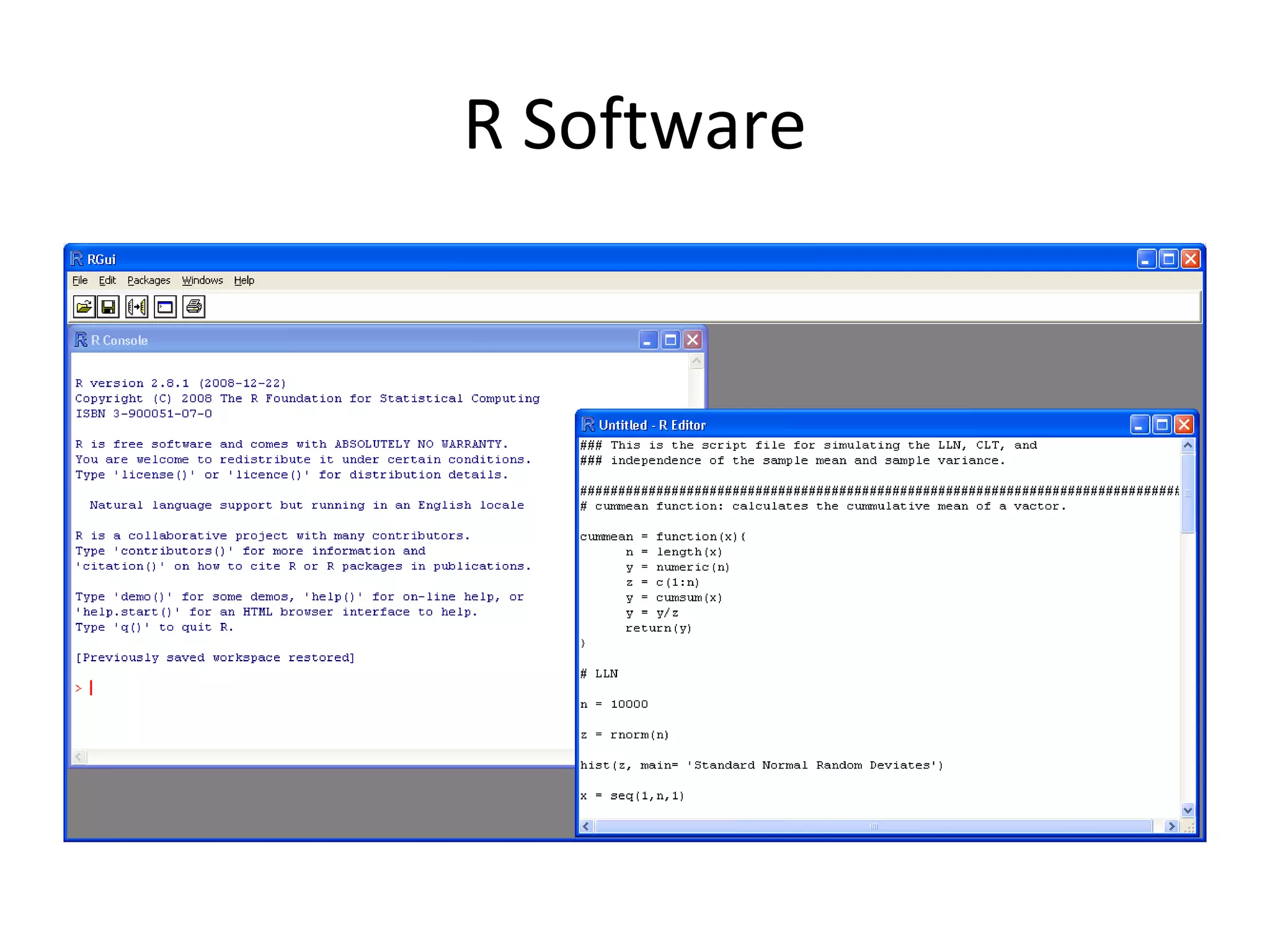Click 'ISBN 3-900051-07-0' text in console
Image resolution: width=1270 pixels, height=952 pixels.
click(x=144, y=413)
